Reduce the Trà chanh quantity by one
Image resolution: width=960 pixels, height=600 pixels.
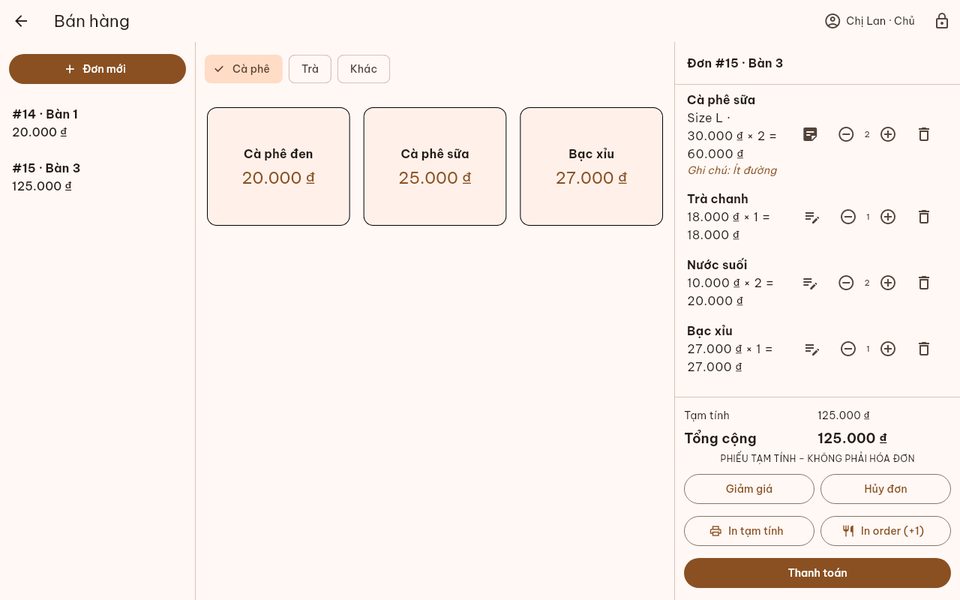(848, 217)
